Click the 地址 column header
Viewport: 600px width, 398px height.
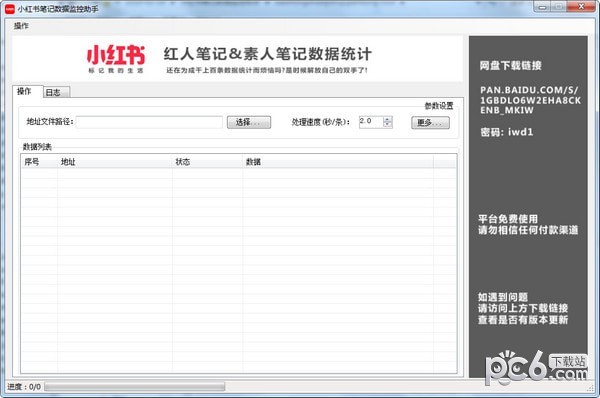click(115, 162)
